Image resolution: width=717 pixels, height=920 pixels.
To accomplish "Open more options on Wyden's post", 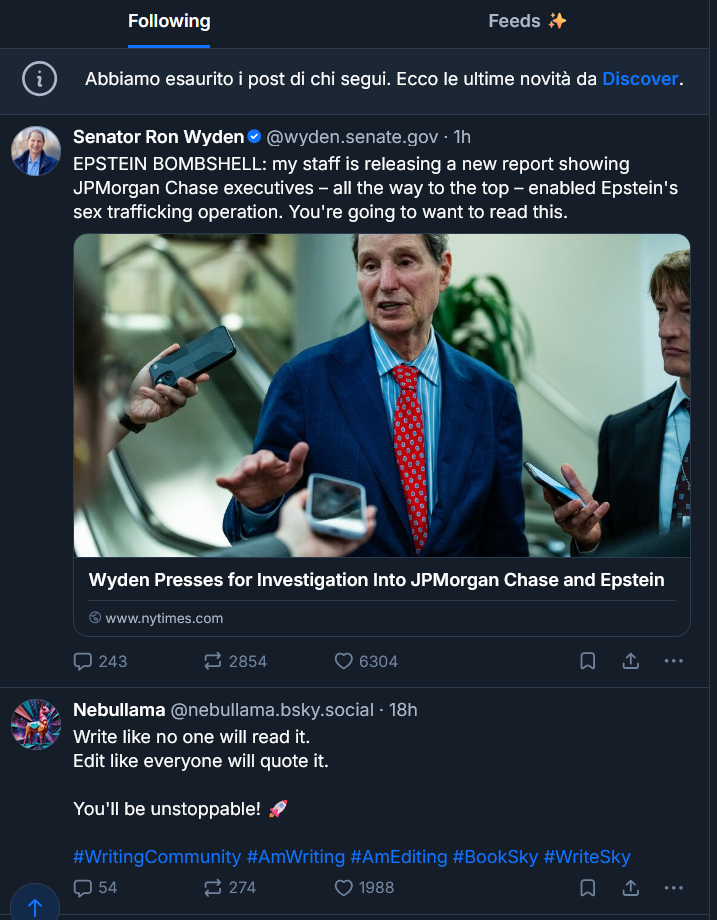I will click(674, 661).
